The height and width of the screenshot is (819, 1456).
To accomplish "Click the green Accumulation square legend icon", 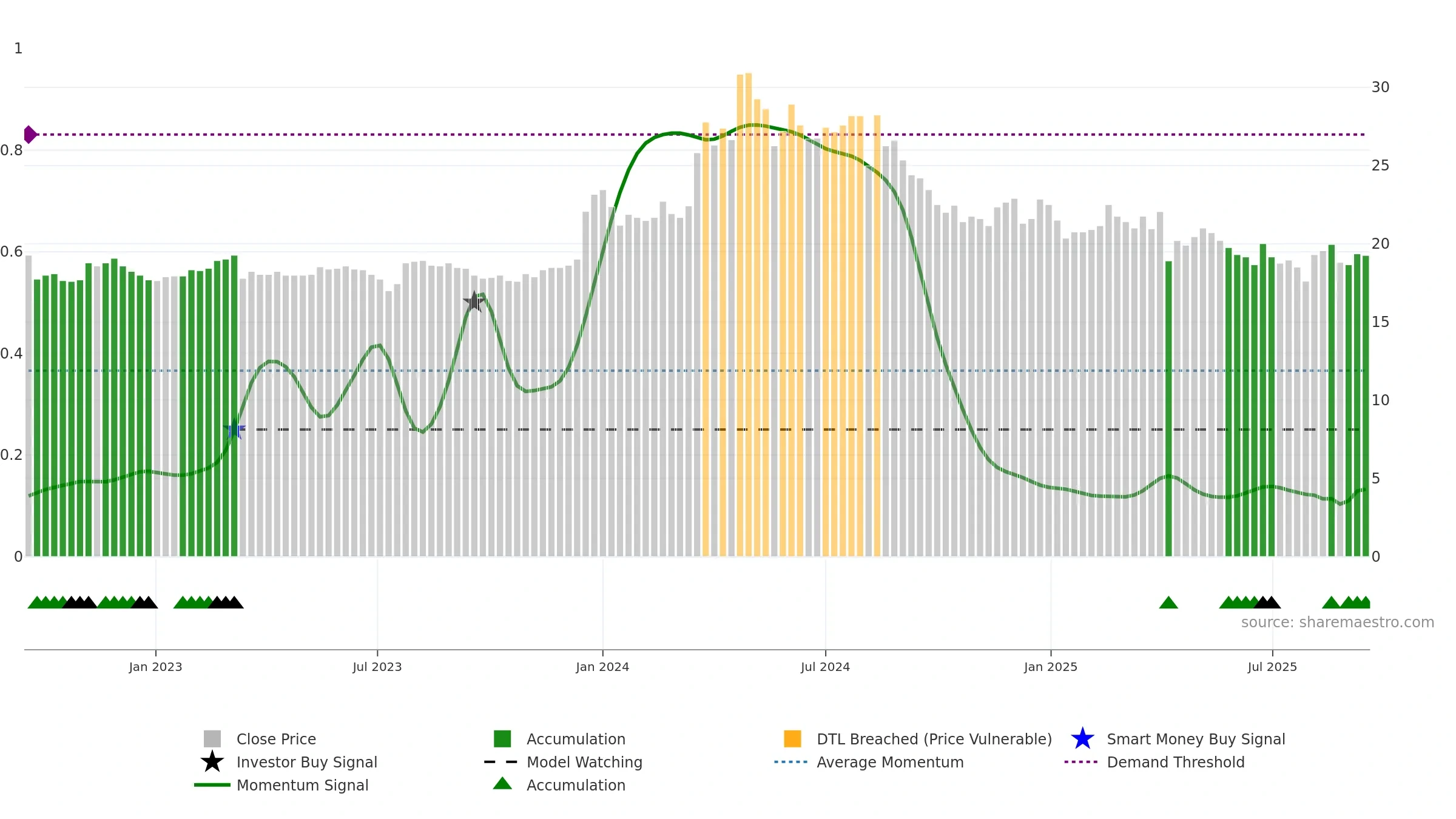I will click(x=502, y=739).
